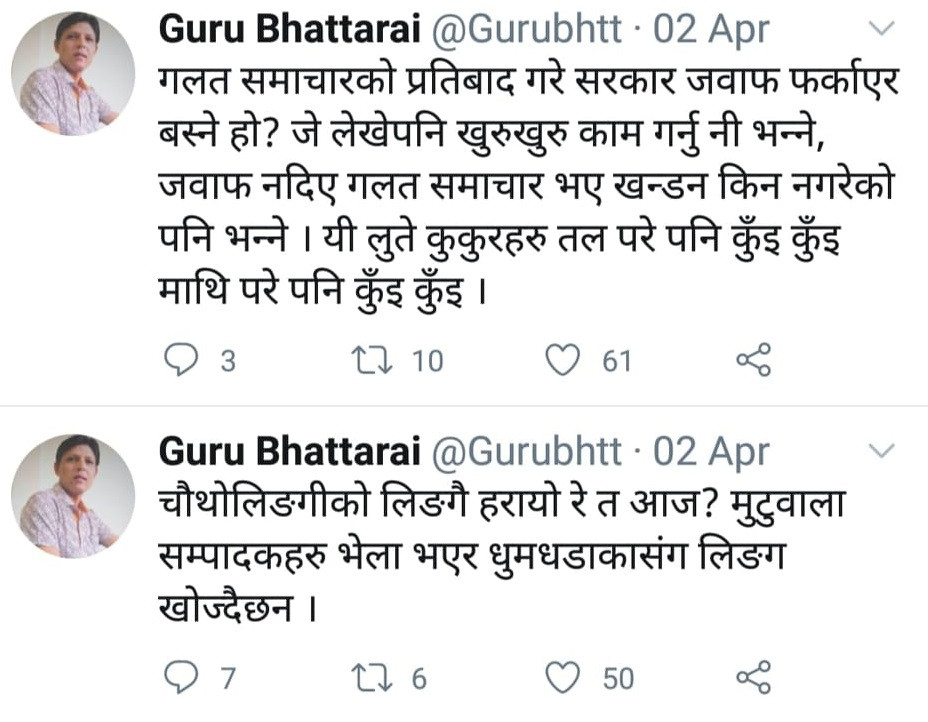Like the tweet with 61 likes

coord(564,360)
